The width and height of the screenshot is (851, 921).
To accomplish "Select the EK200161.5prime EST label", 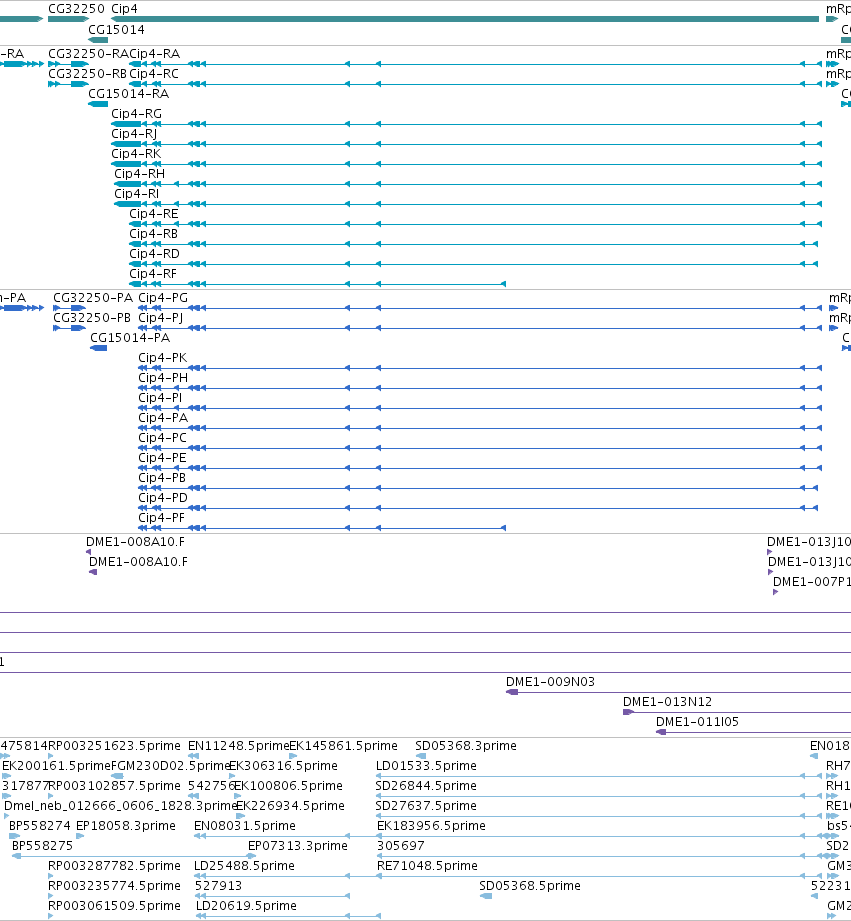I will point(56,766).
